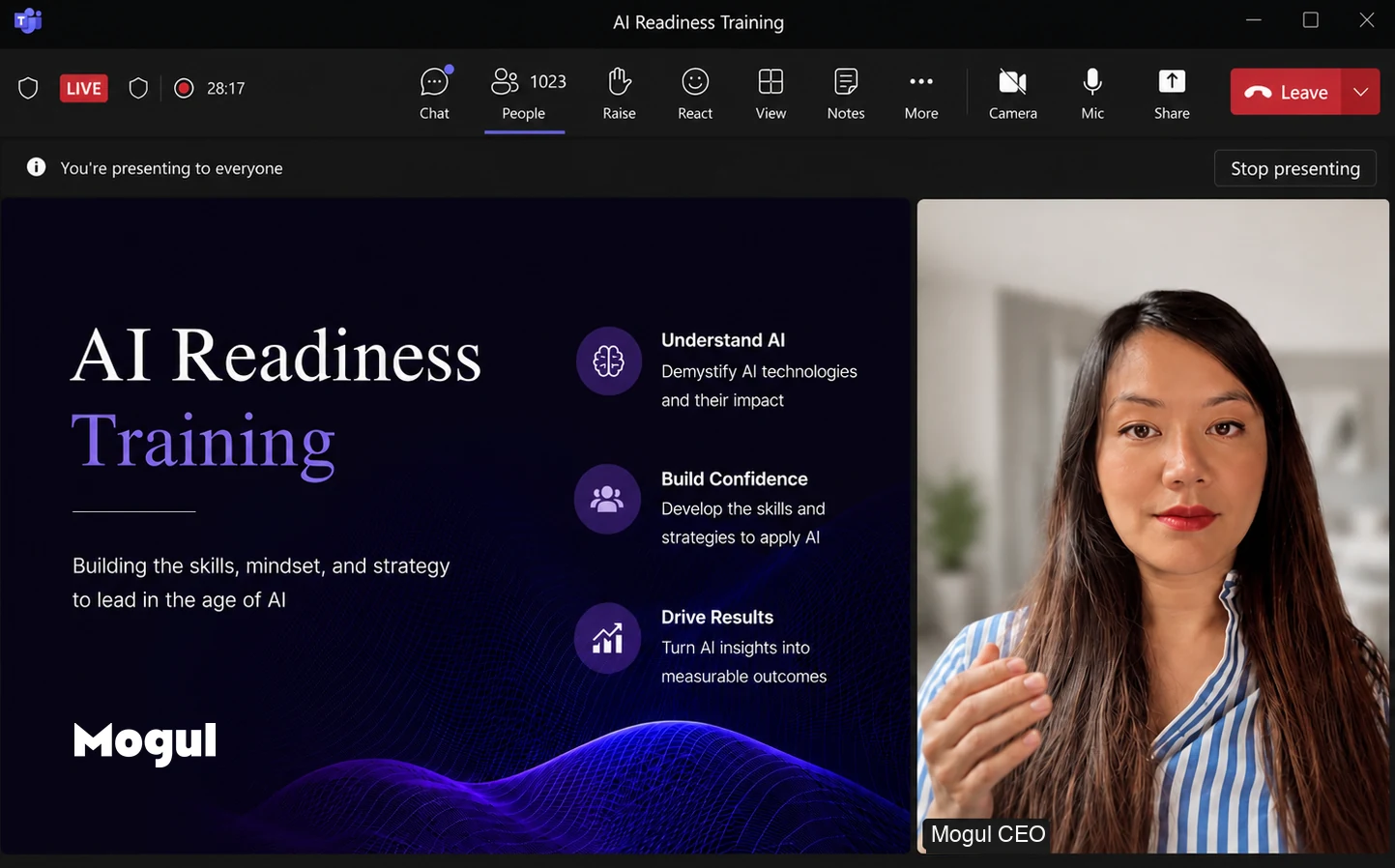Click the brain icon beside Understand AI
Viewport: 1395px width, 868px height.
[609, 362]
